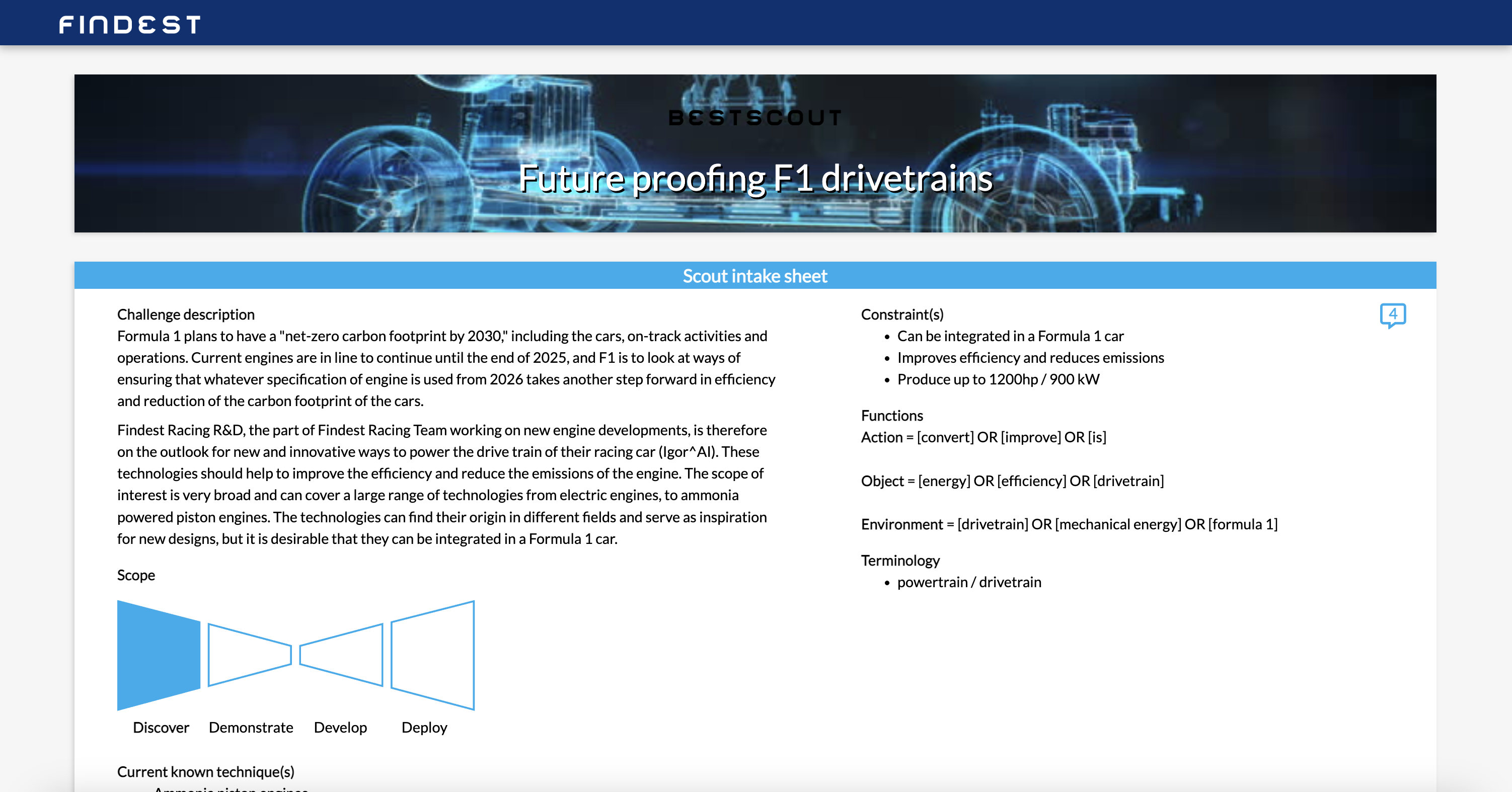
Task: Click the Scope heading
Action: pyautogui.click(x=135, y=575)
